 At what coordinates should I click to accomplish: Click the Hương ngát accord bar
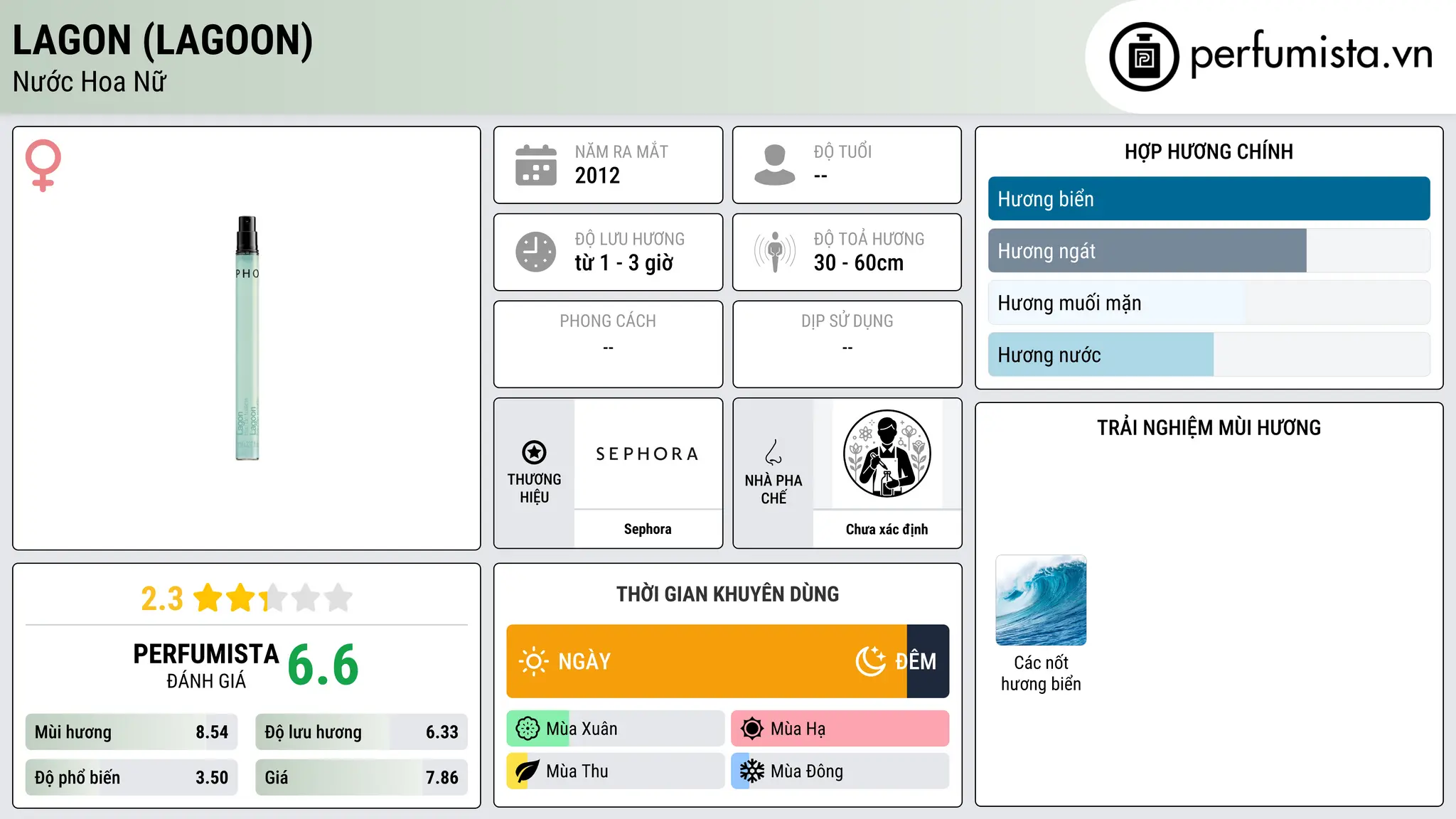[1209, 251]
